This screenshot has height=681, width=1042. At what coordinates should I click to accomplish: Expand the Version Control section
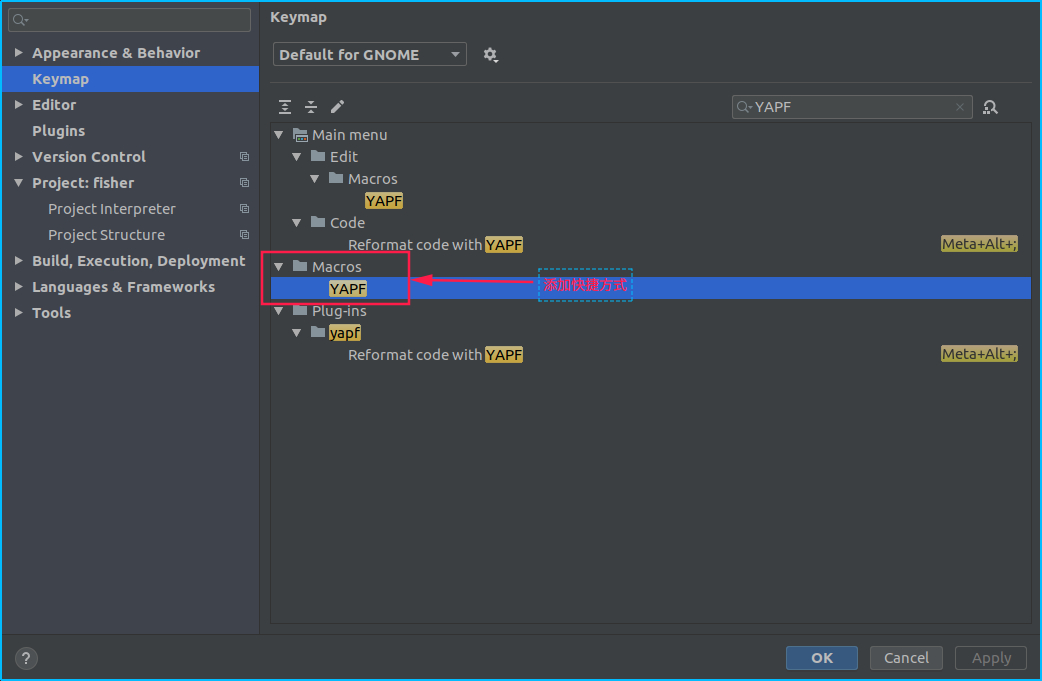pyautogui.click(x=17, y=157)
